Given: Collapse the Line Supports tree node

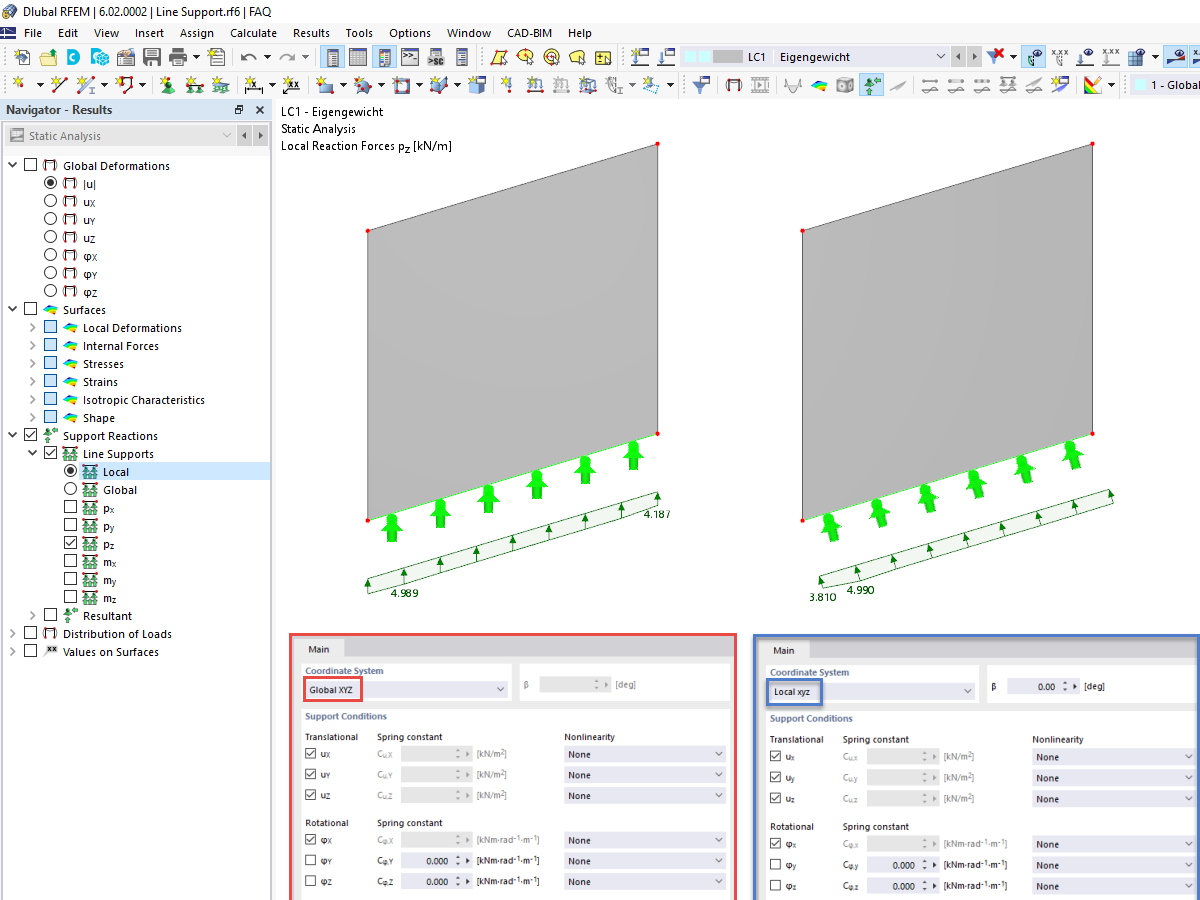Looking at the screenshot, I should pyautogui.click(x=32, y=454).
